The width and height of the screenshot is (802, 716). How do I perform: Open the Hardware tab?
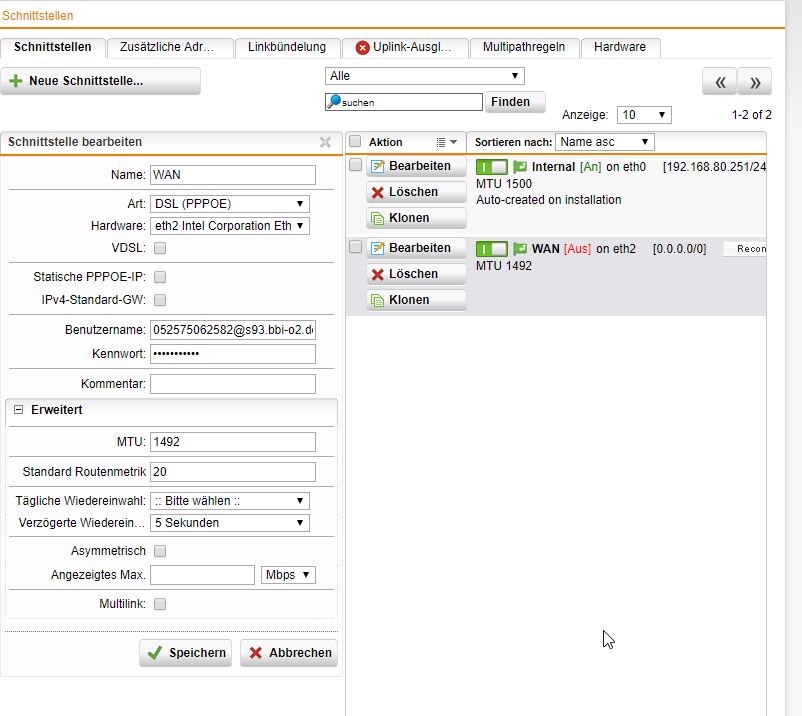[x=620, y=47]
